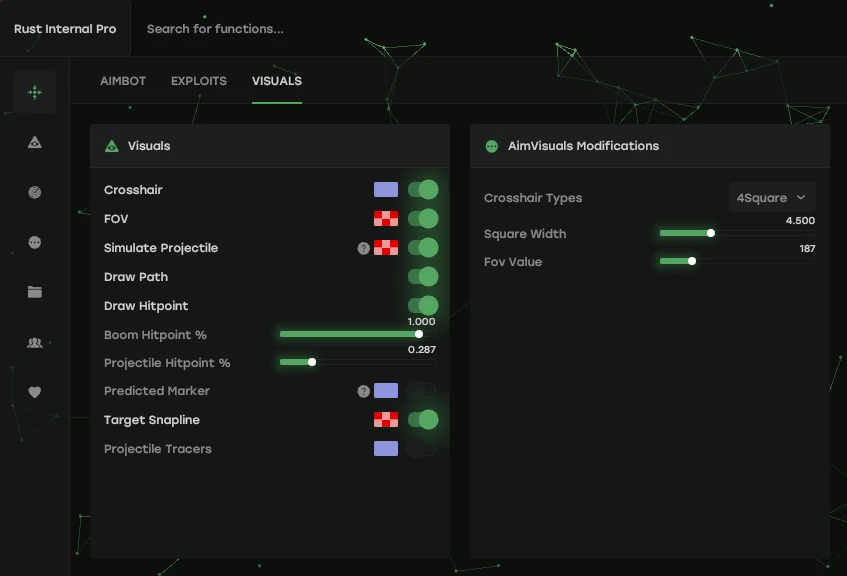This screenshot has height=576, width=847.
Task: Click the 0.287 Projectile Hitpoint value
Action: coord(422,350)
